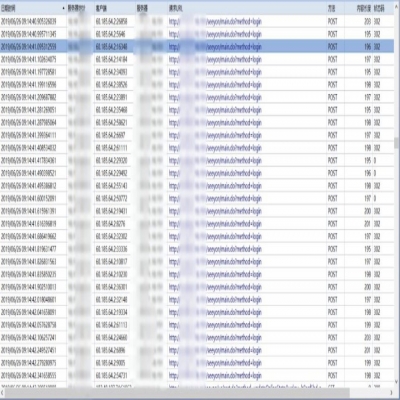Click the client cell 60.185.64.2:61111
400x400 pixels.
pyautogui.click(x=111, y=148)
